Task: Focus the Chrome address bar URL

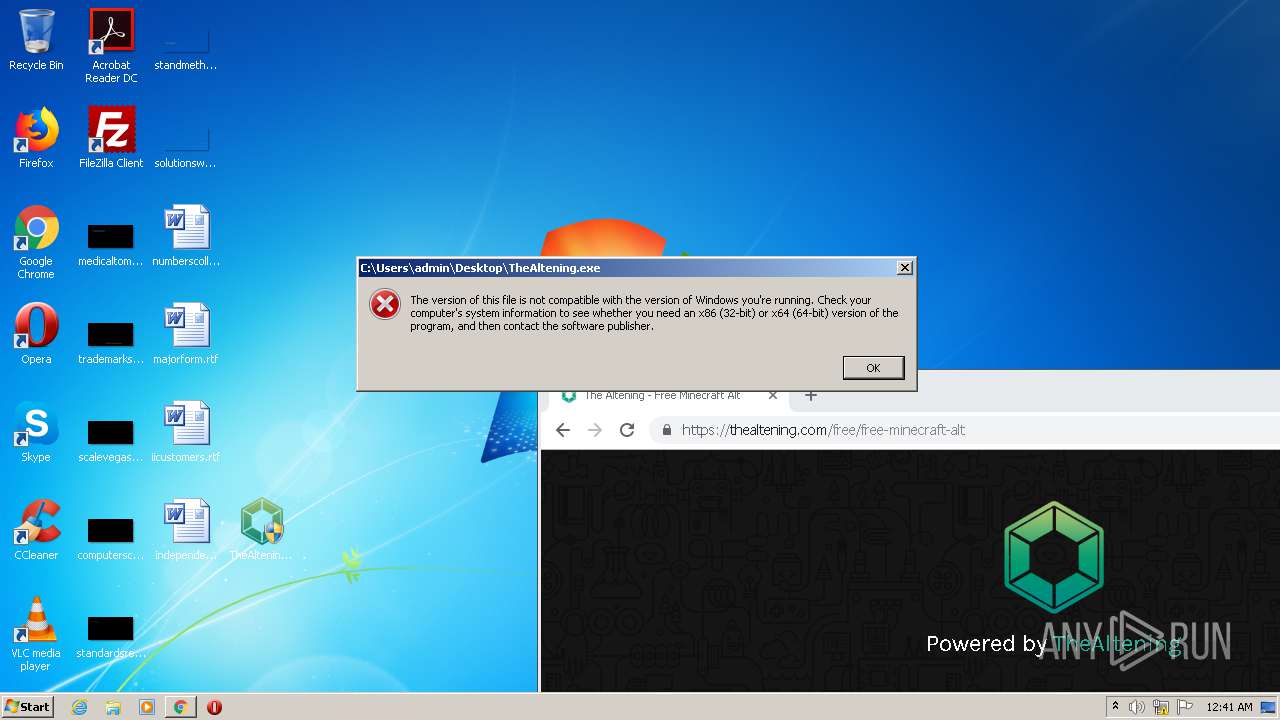Action: tap(823, 430)
